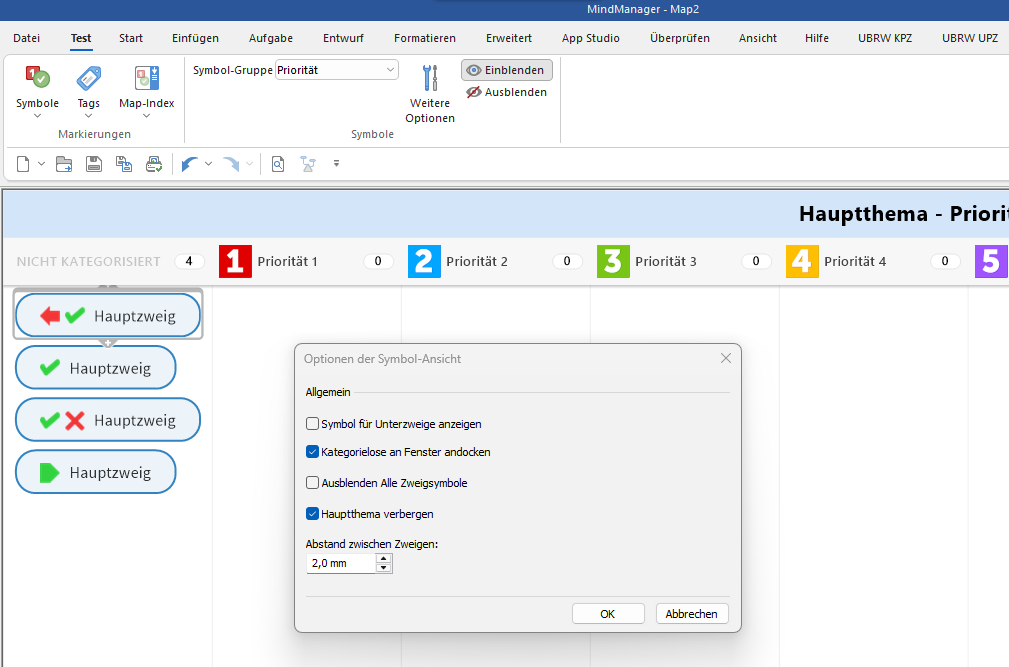Viewport: 1009px width, 667px height.
Task: Enable Symbol für Unterzweige anzeigen checkbox
Action: [x=313, y=424]
